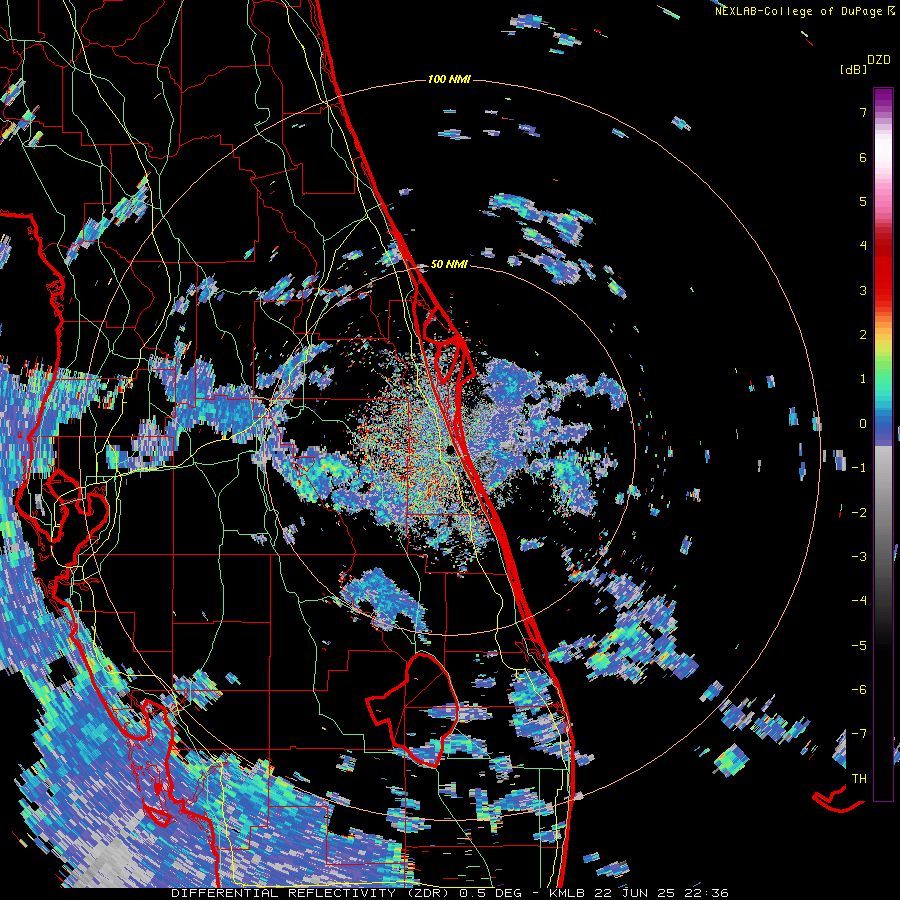900x900 pixels.
Task: Click the 1 dB tick label
Action: coord(863,379)
